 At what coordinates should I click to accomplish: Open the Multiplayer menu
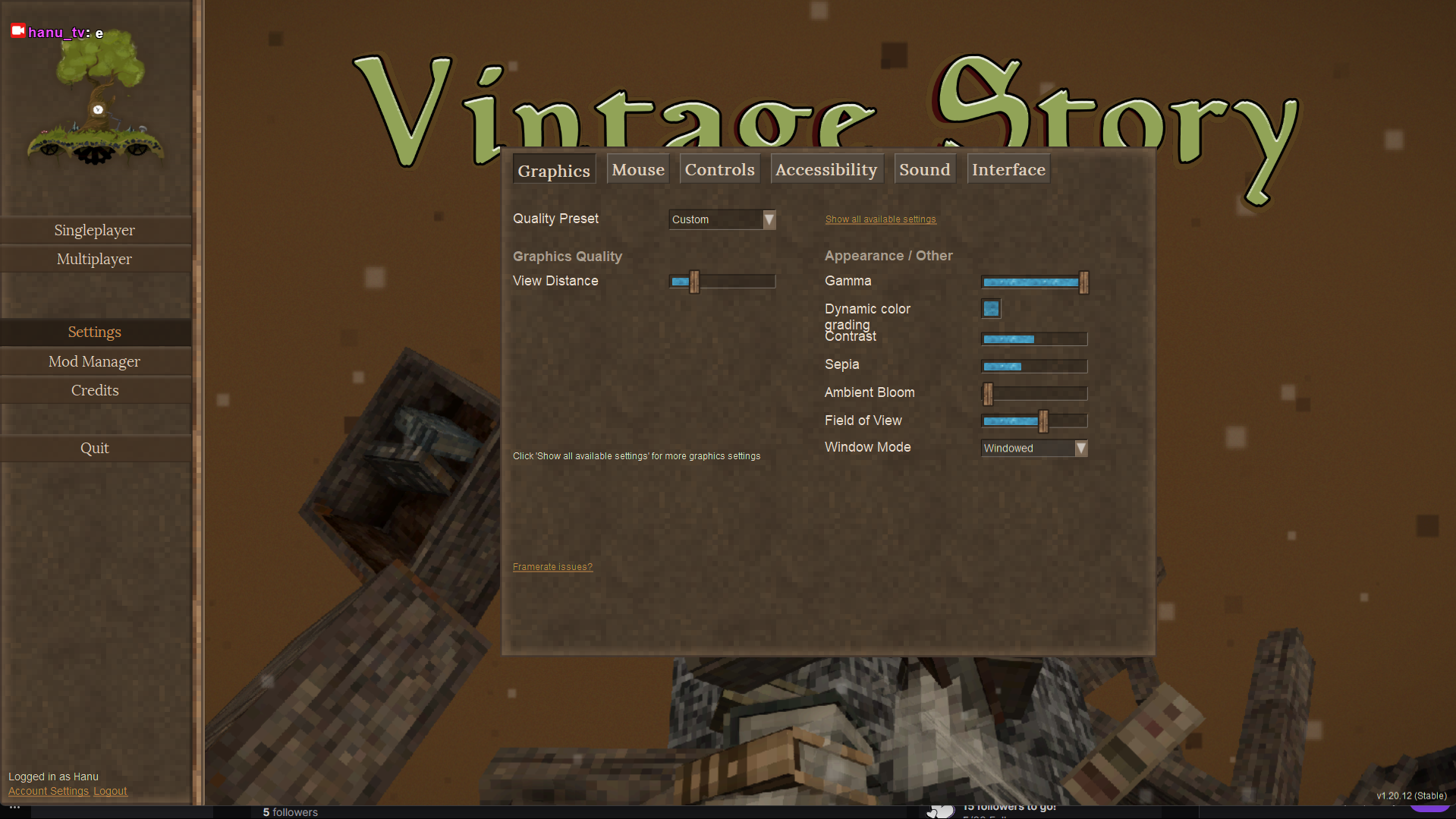[x=95, y=259]
